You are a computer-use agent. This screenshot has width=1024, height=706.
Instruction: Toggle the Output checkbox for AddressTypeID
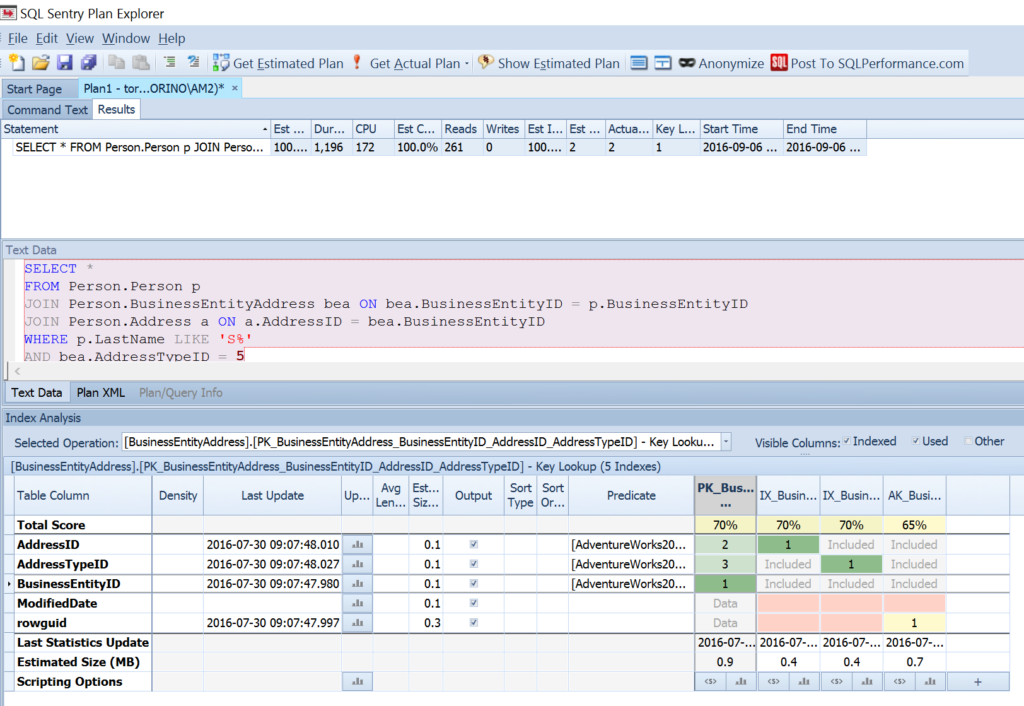tap(473, 564)
